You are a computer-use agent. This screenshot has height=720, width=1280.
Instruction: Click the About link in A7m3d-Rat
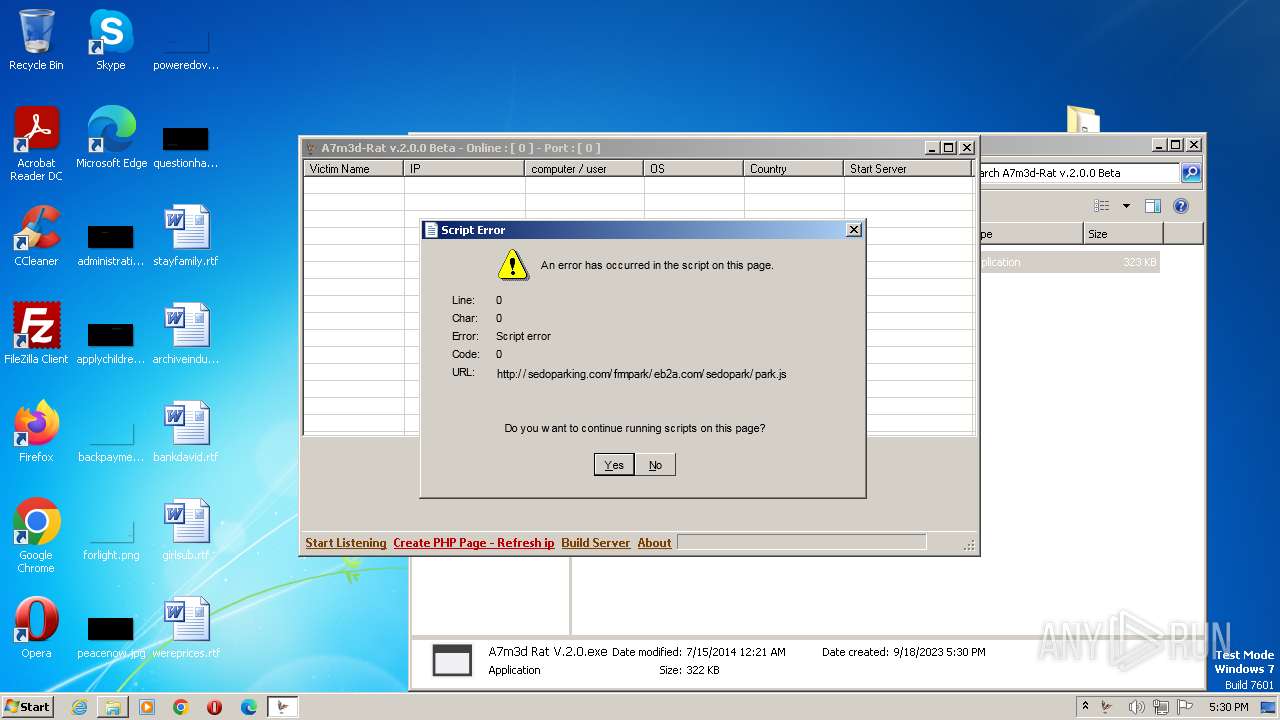point(655,543)
